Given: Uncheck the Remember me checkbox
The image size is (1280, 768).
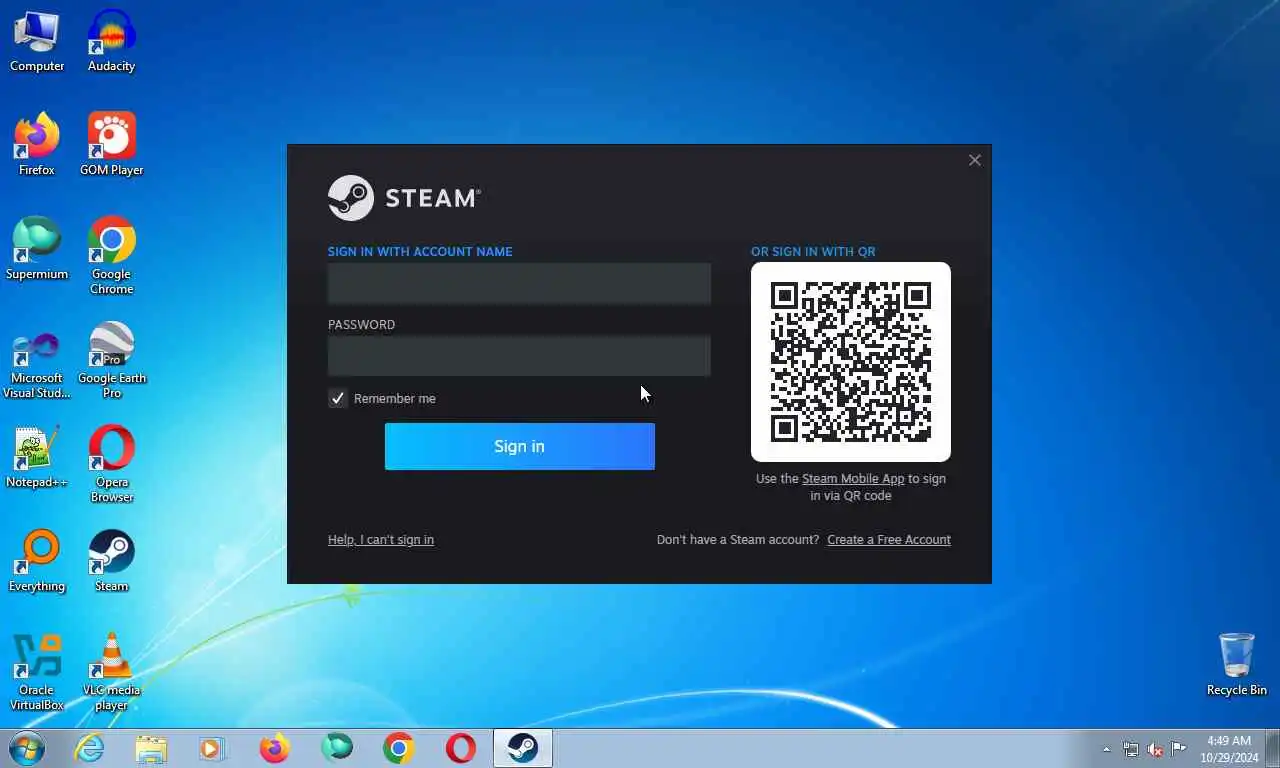Looking at the screenshot, I should click(x=338, y=398).
